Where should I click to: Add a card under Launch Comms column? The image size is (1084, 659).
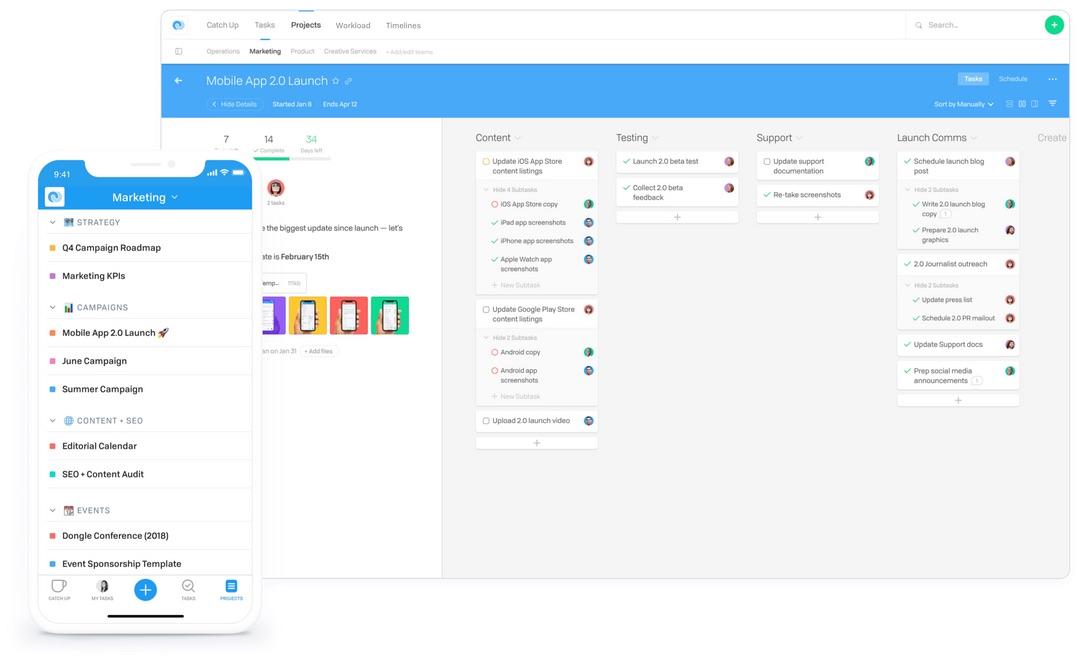(958, 400)
